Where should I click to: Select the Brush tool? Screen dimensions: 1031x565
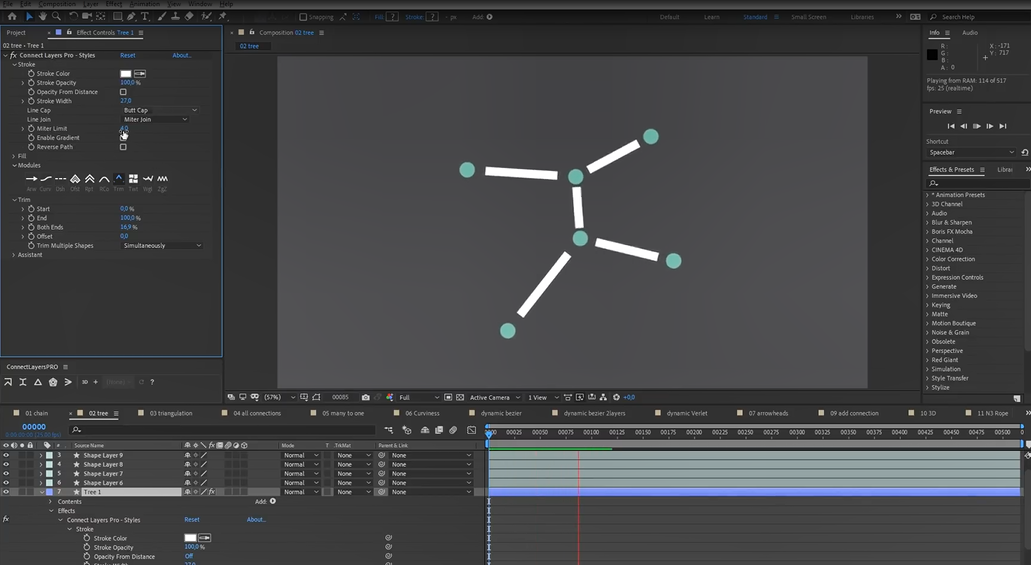pyautogui.click(x=162, y=16)
